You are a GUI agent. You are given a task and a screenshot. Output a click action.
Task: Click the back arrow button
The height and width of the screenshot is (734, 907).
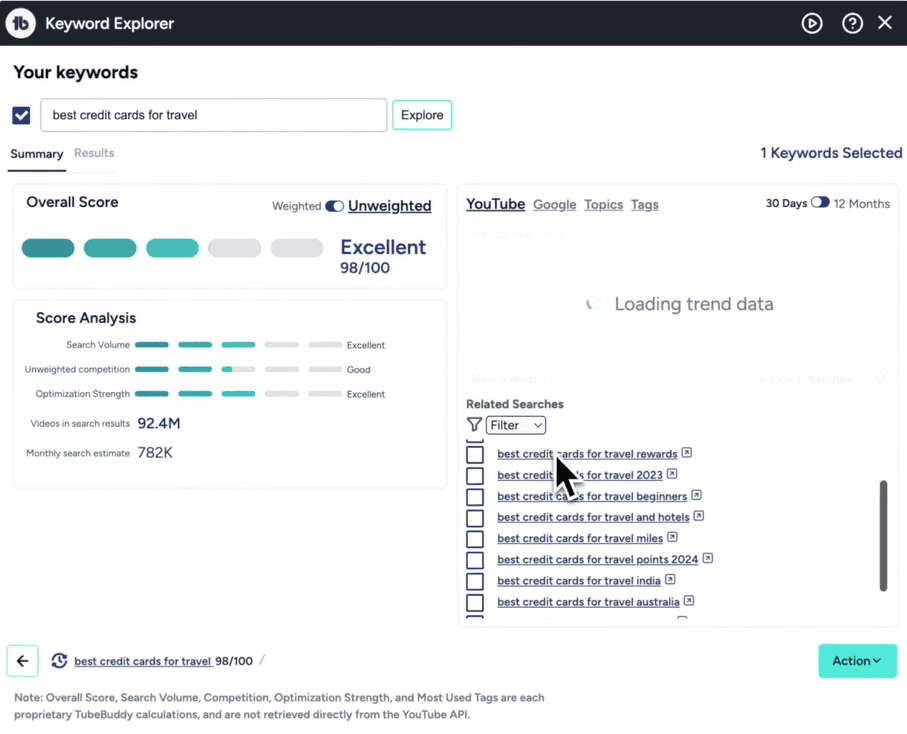(x=23, y=661)
